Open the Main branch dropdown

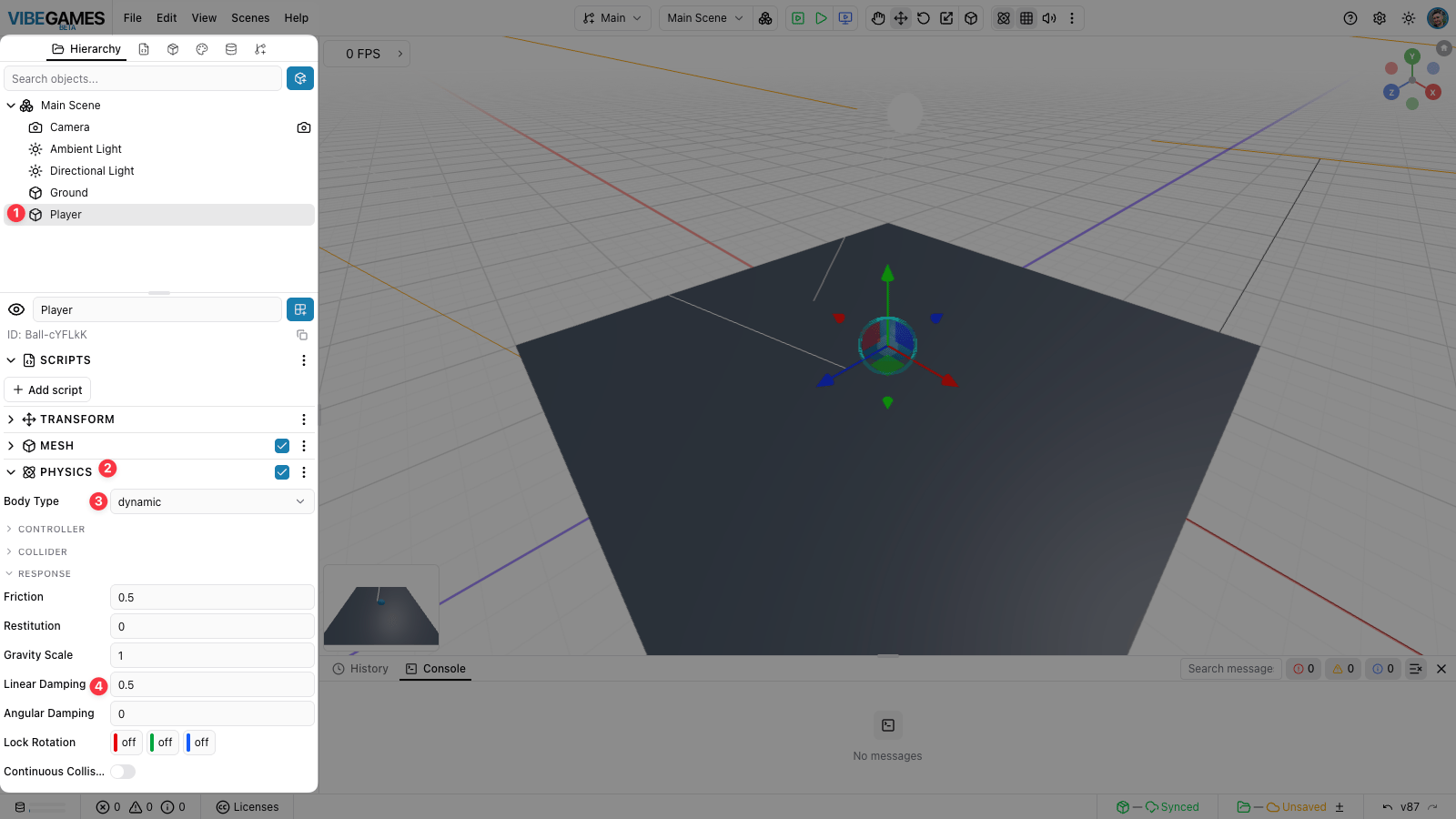pyautogui.click(x=612, y=18)
